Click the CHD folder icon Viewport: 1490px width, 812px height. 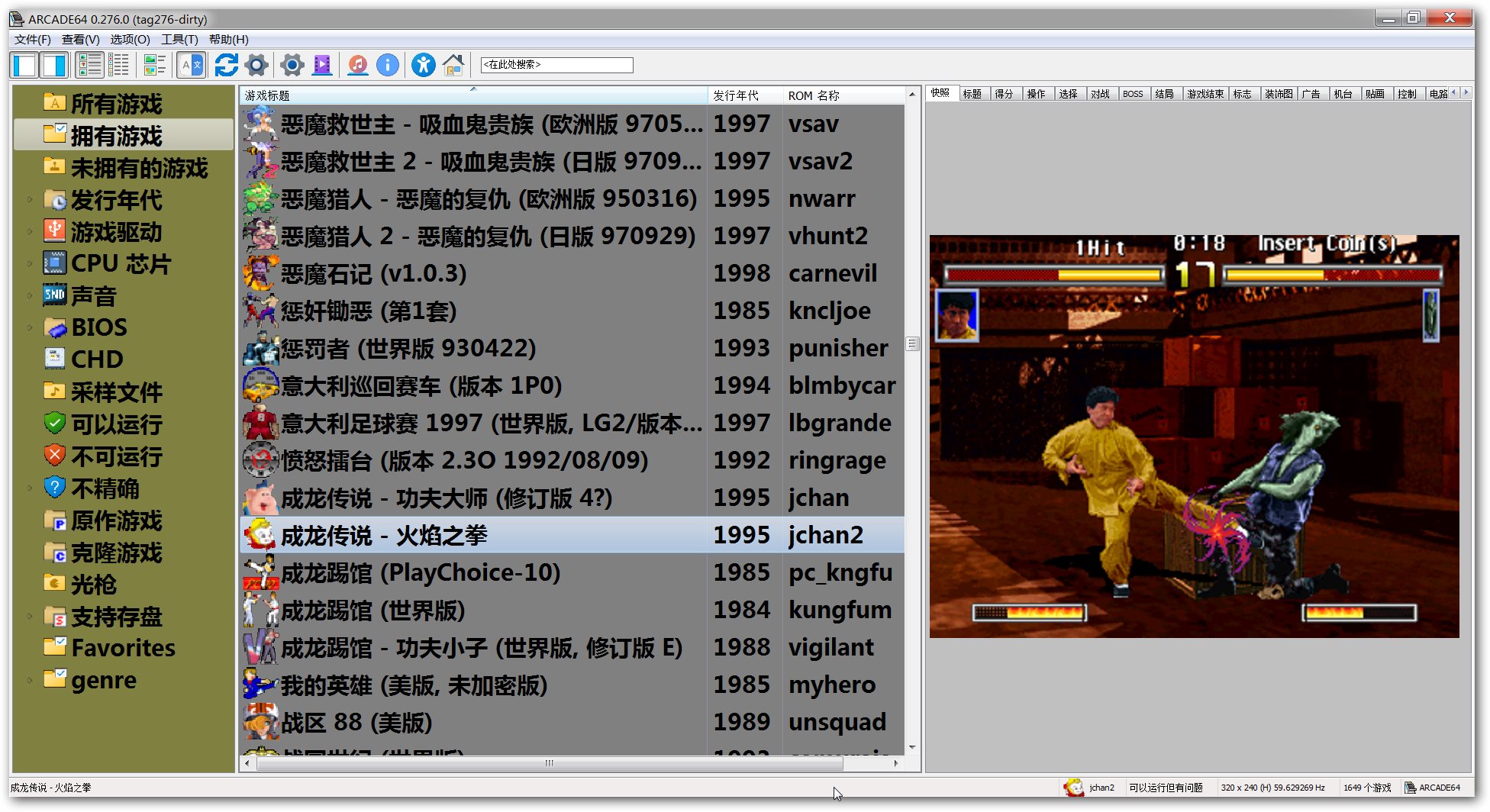click(x=55, y=359)
